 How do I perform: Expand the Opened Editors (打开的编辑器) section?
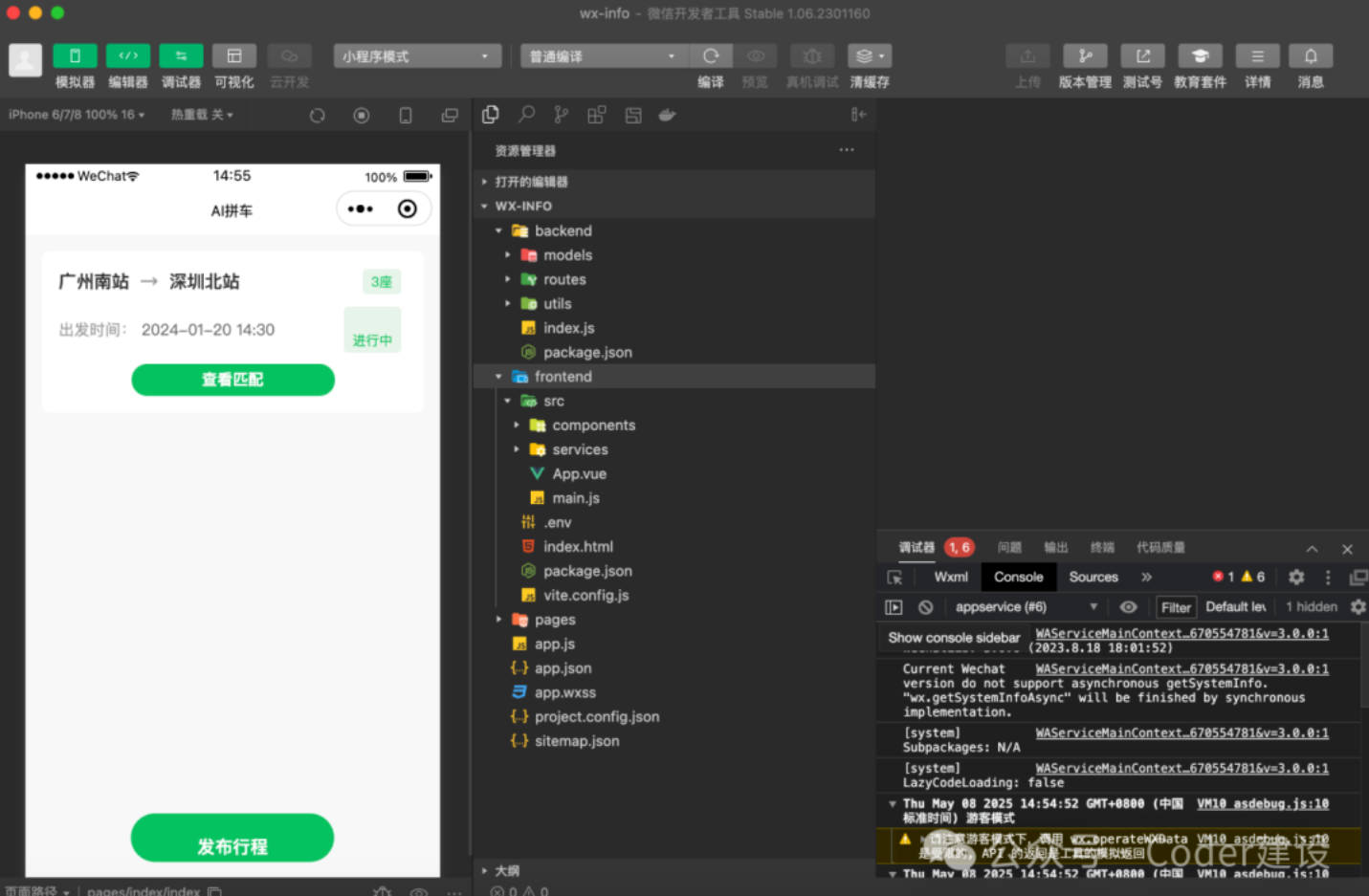coord(674,182)
